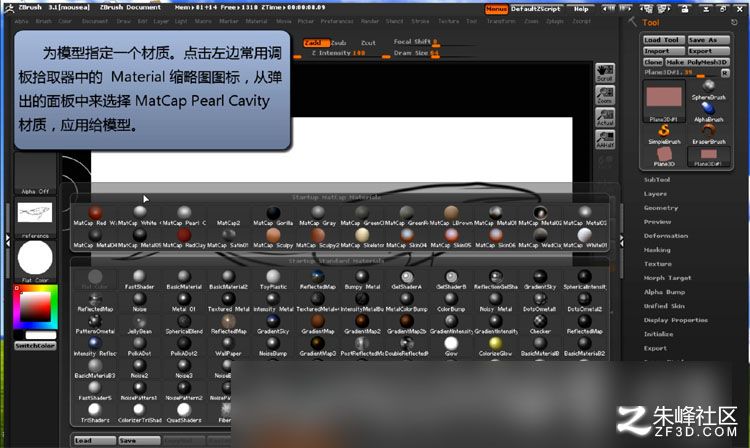Expand the Geometry subpalette
This screenshot has height=448, width=750.
pos(661,208)
